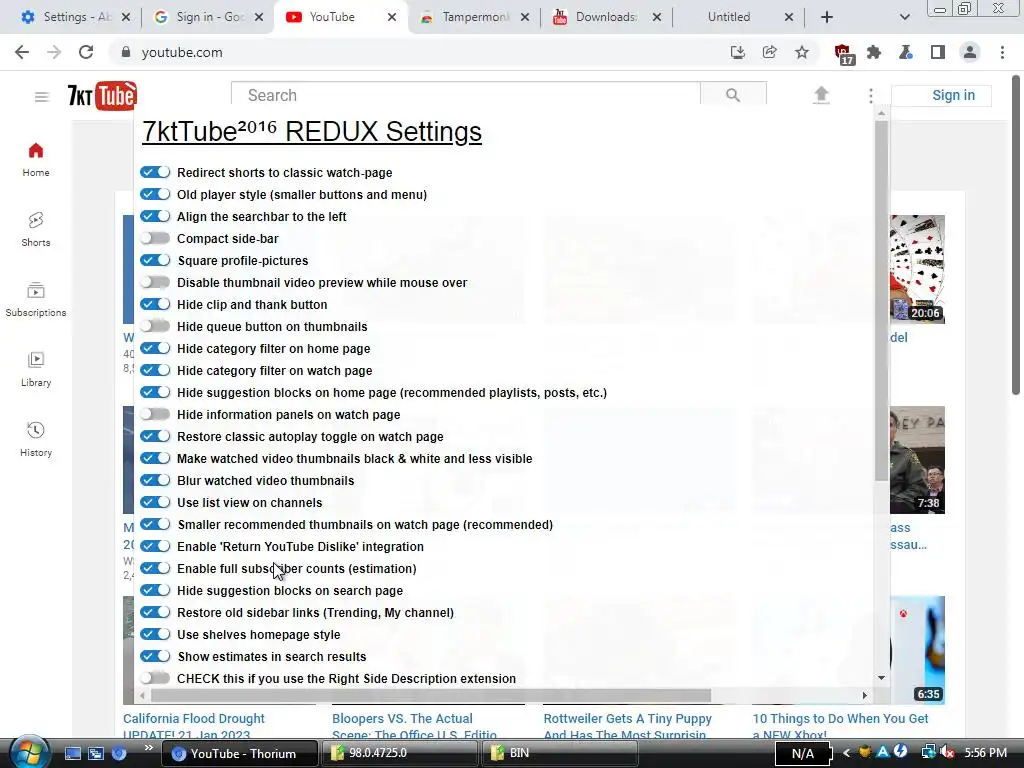Toggle Old player style option
1024x768 pixels.
coord(155,195)
